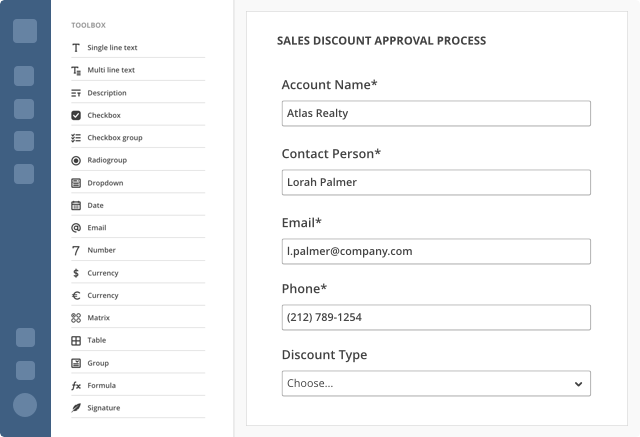Click the Email at-sign icon
This screenshot has height=437, width=640.
(76, 228)
